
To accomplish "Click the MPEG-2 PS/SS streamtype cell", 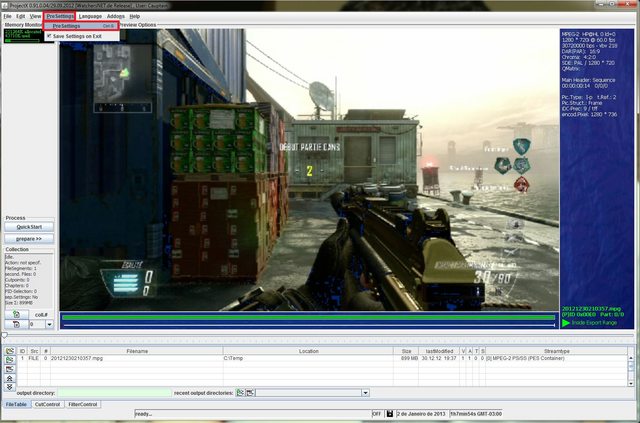I will tap(556, 358).
